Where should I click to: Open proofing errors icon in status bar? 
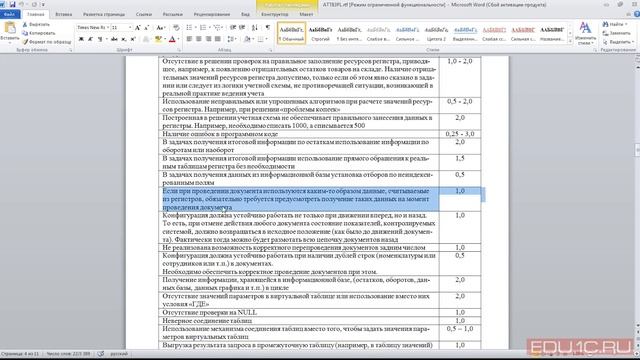click(x=100, y=354)
